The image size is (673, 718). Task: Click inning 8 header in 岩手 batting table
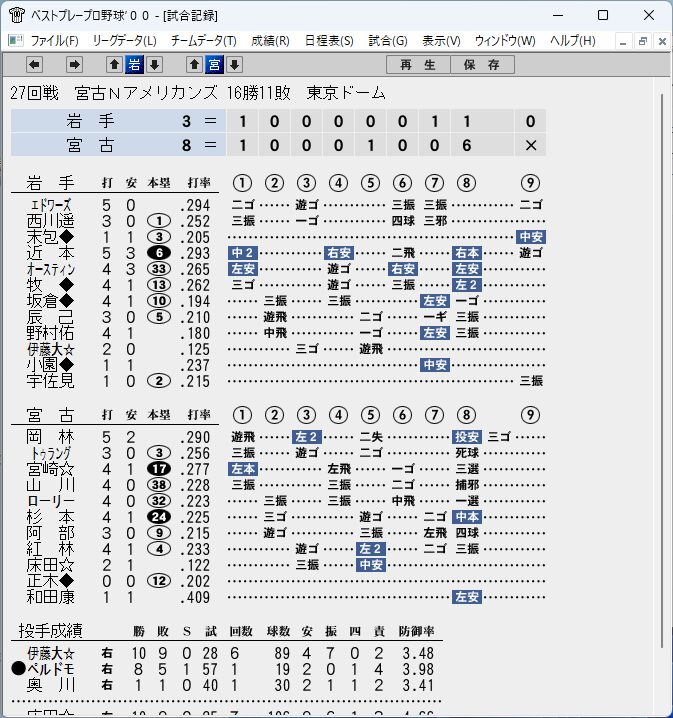tap(466, 183)
